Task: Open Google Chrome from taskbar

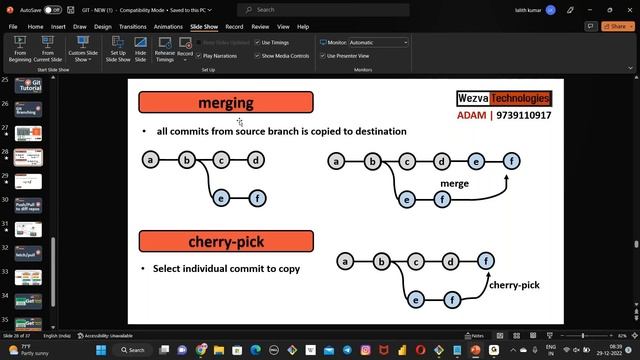Action: 201,350
